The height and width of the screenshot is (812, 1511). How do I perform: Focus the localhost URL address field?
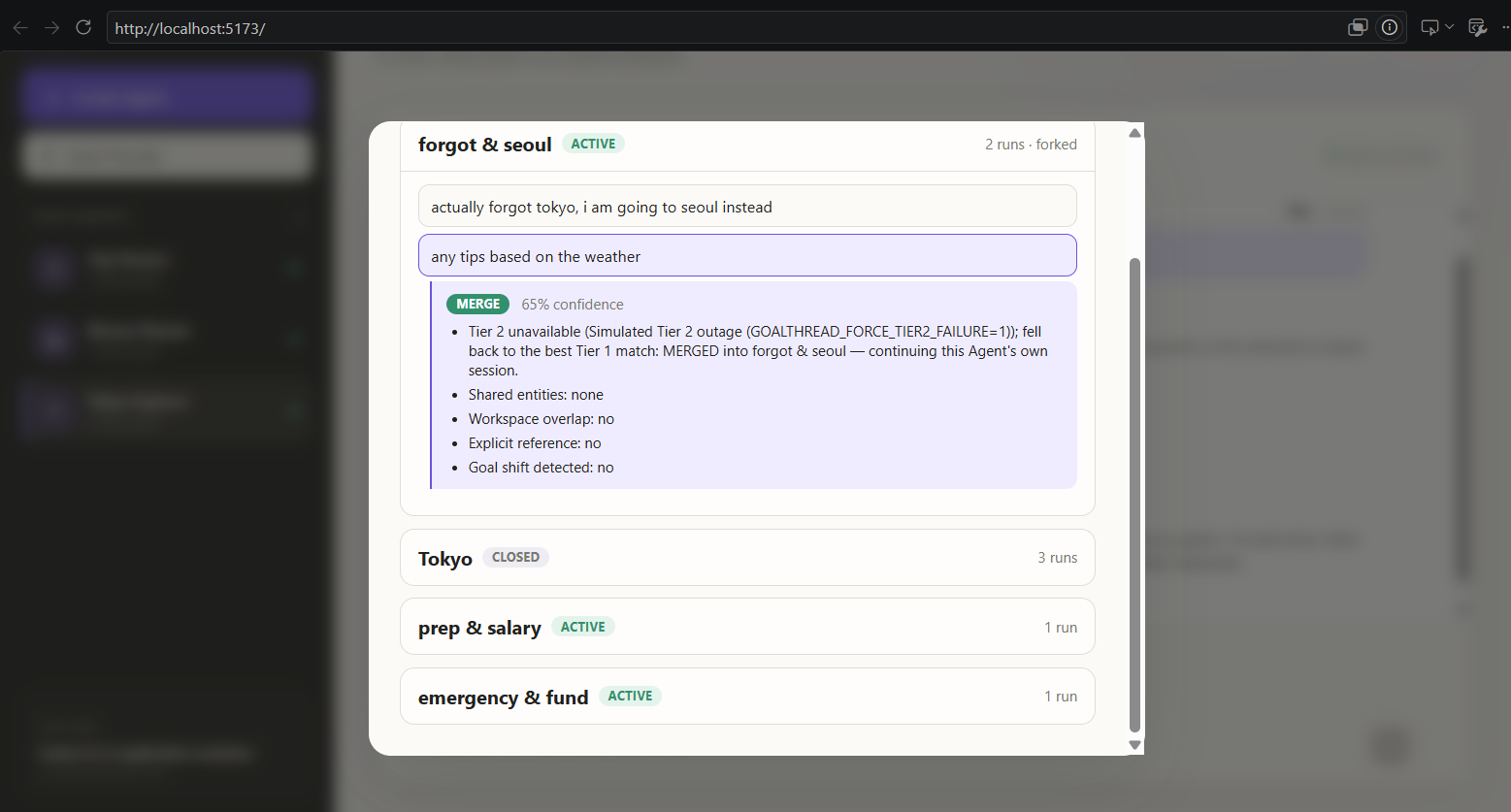click(x=726, y=28)
